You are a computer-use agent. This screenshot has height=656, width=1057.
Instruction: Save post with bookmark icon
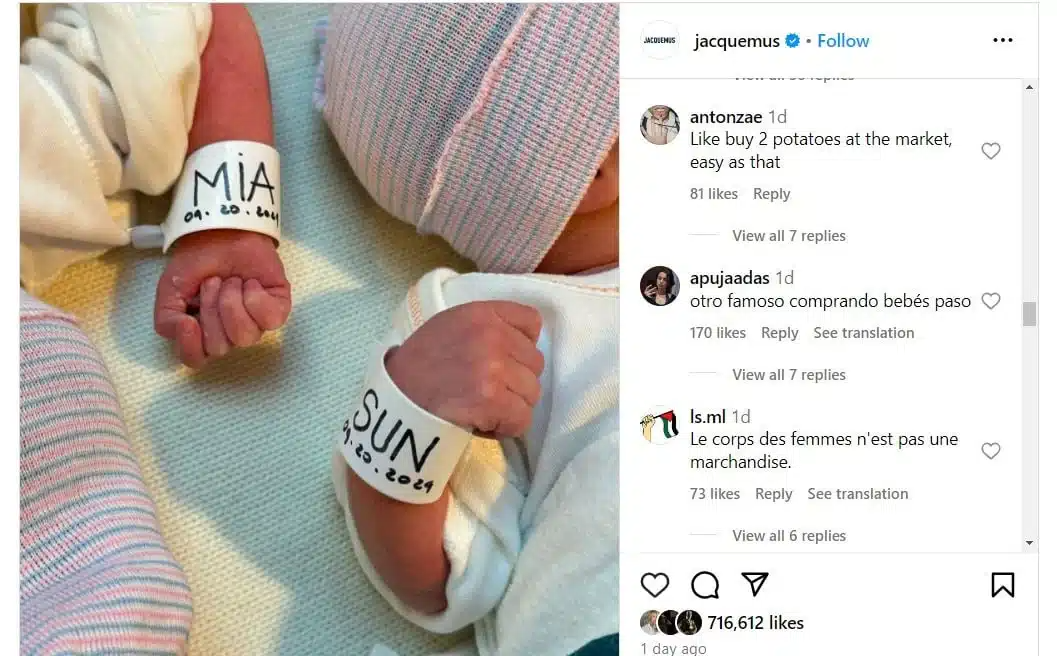click(1002, 585)
